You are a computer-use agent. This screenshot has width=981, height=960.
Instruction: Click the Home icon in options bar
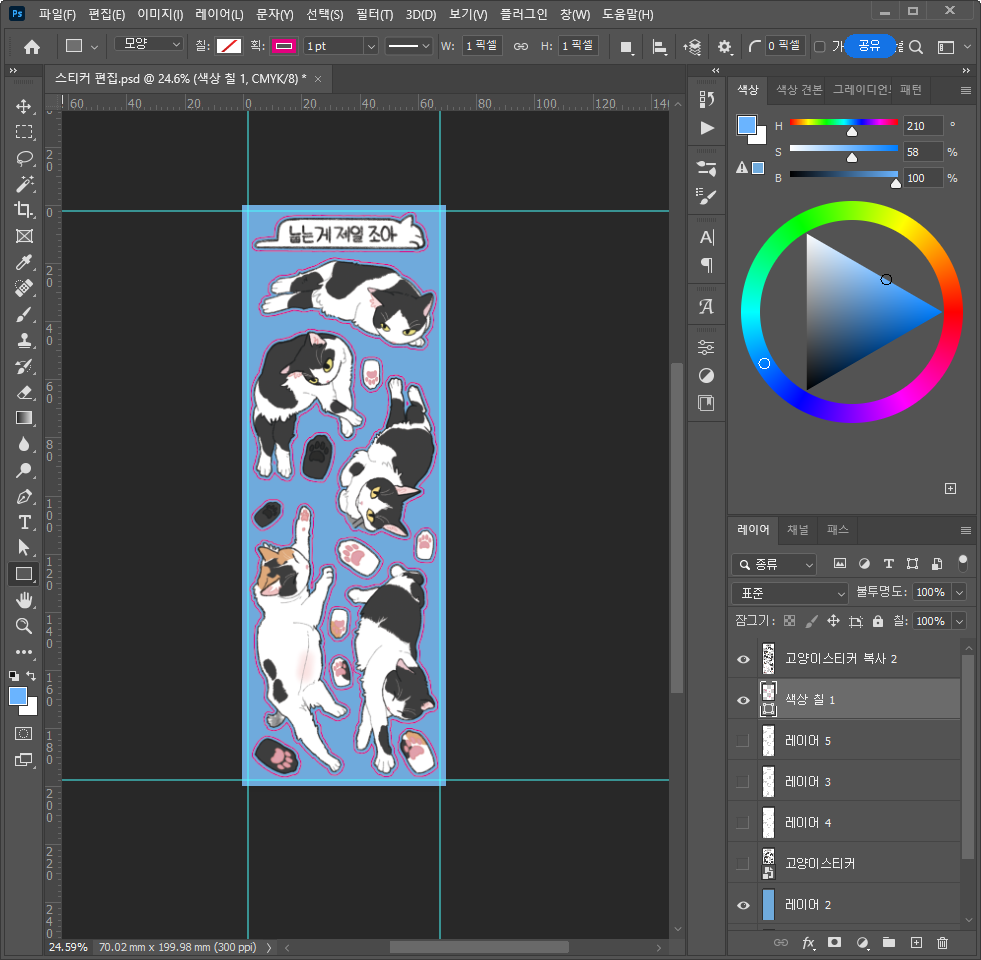pos(31,46)
